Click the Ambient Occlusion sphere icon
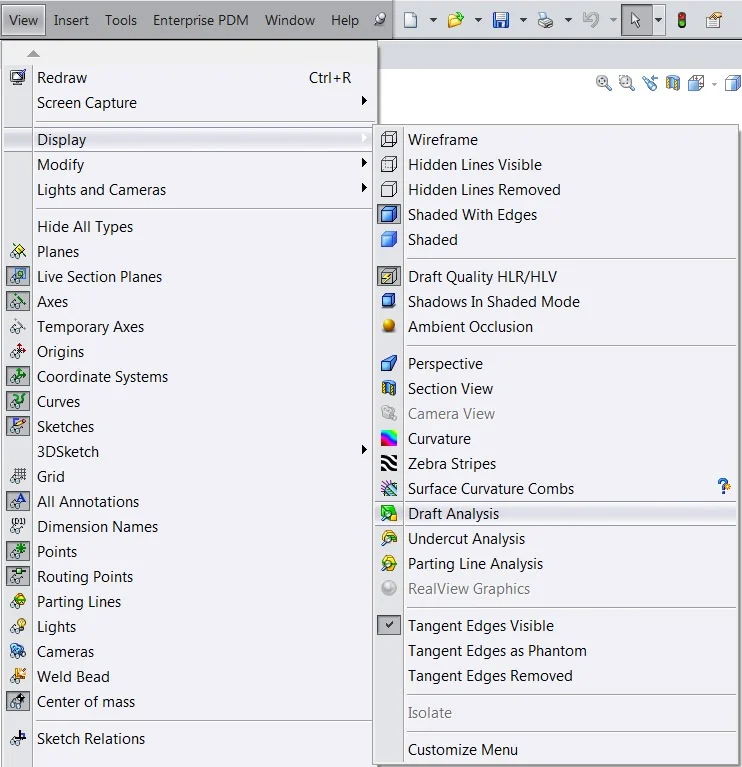742x767 pixels. (x=389, y=326)
